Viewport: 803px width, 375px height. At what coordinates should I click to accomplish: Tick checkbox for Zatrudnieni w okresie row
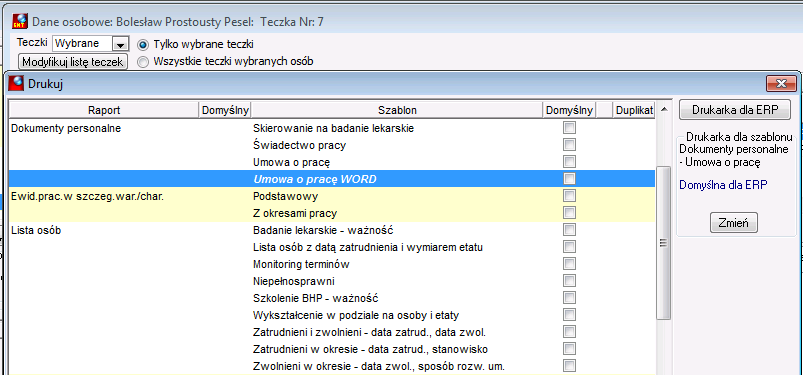click(569, 349)
